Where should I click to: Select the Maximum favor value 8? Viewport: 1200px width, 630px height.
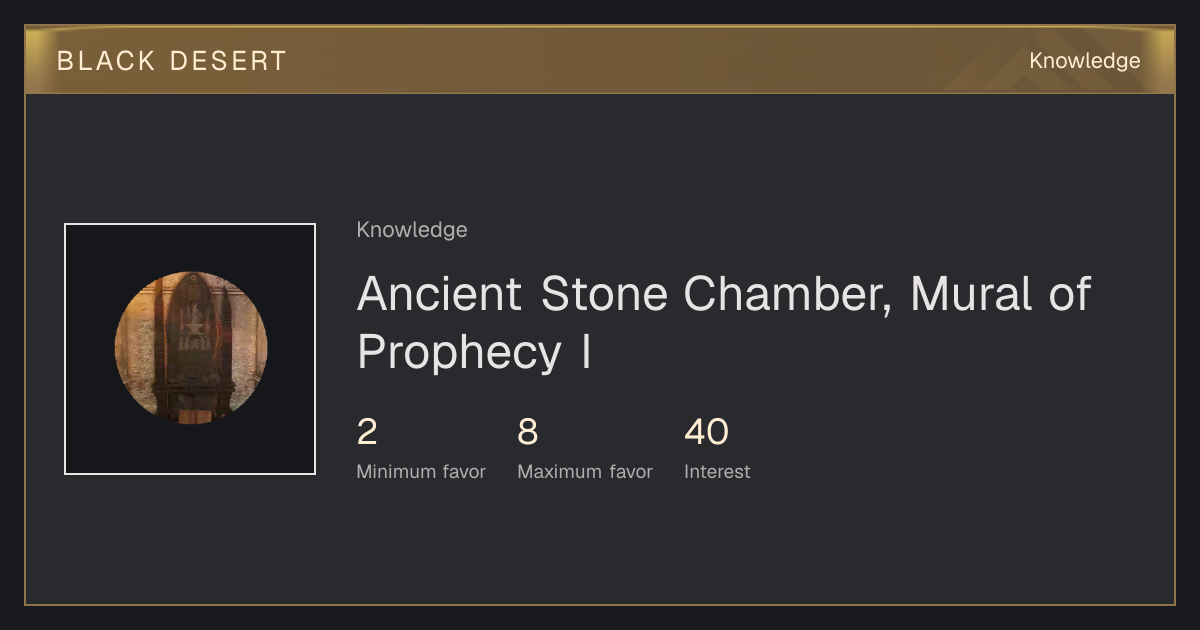(528, 432)
